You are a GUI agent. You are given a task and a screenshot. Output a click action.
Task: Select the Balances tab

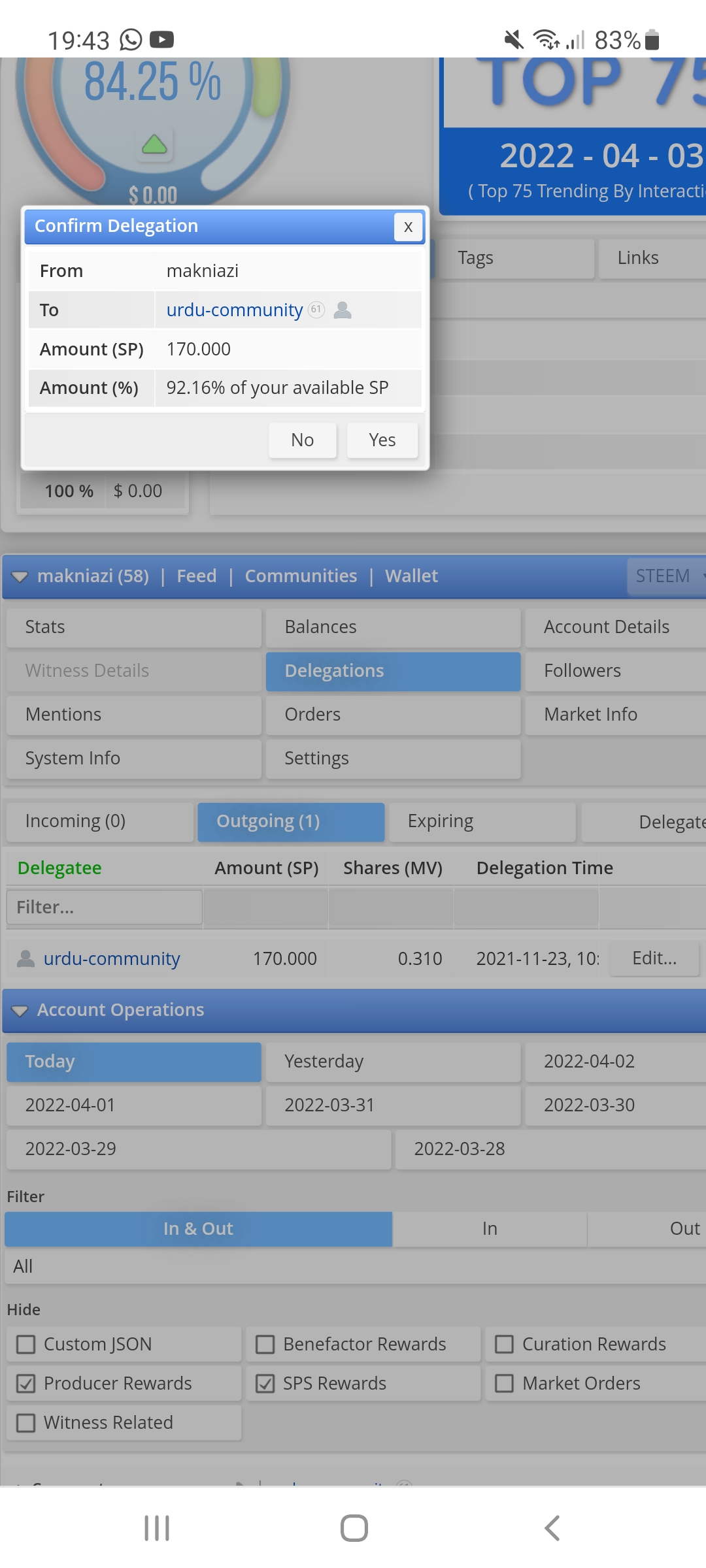click(x=393, y=627)
